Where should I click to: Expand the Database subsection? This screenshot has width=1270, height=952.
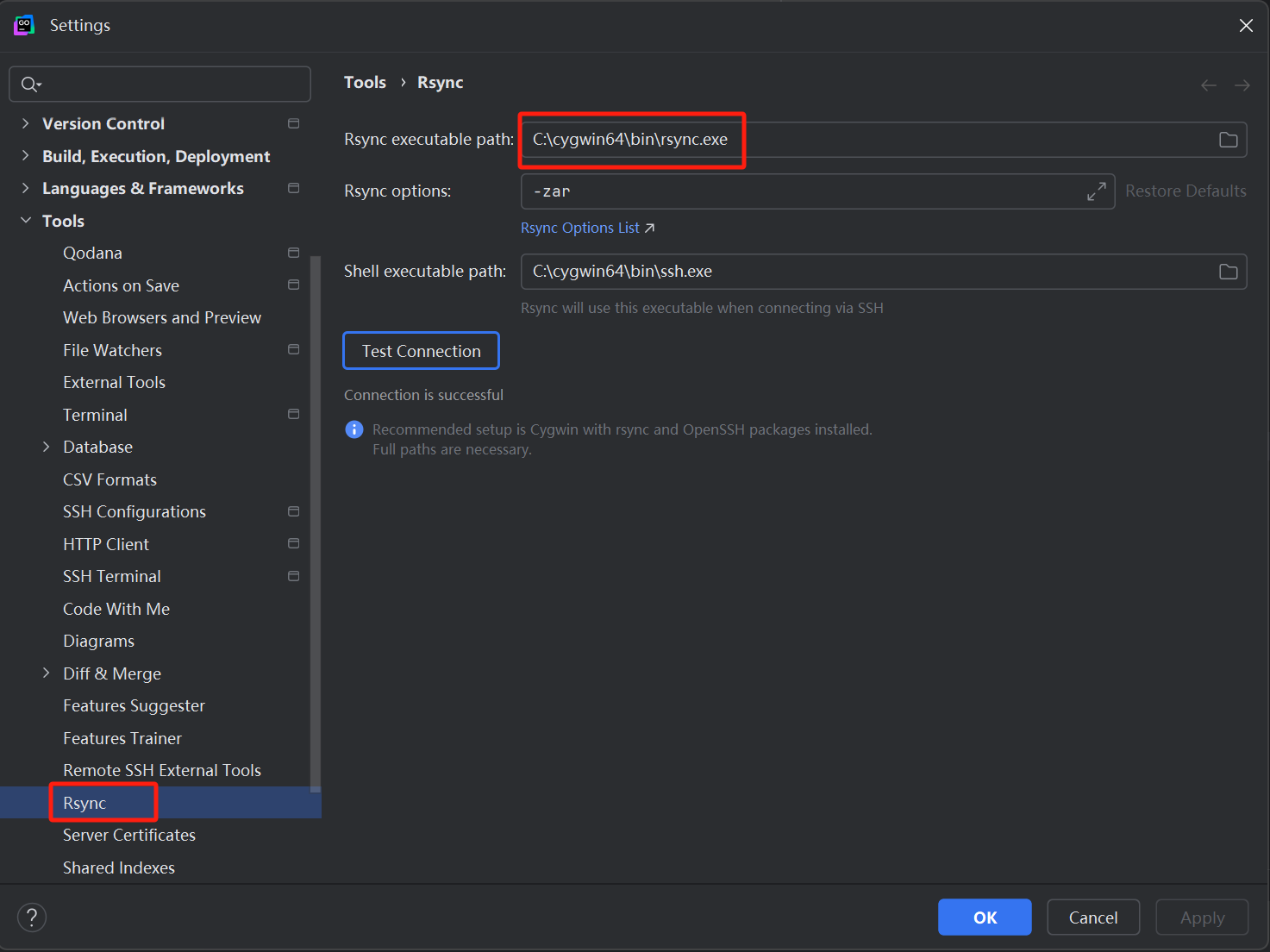[47, 447]
